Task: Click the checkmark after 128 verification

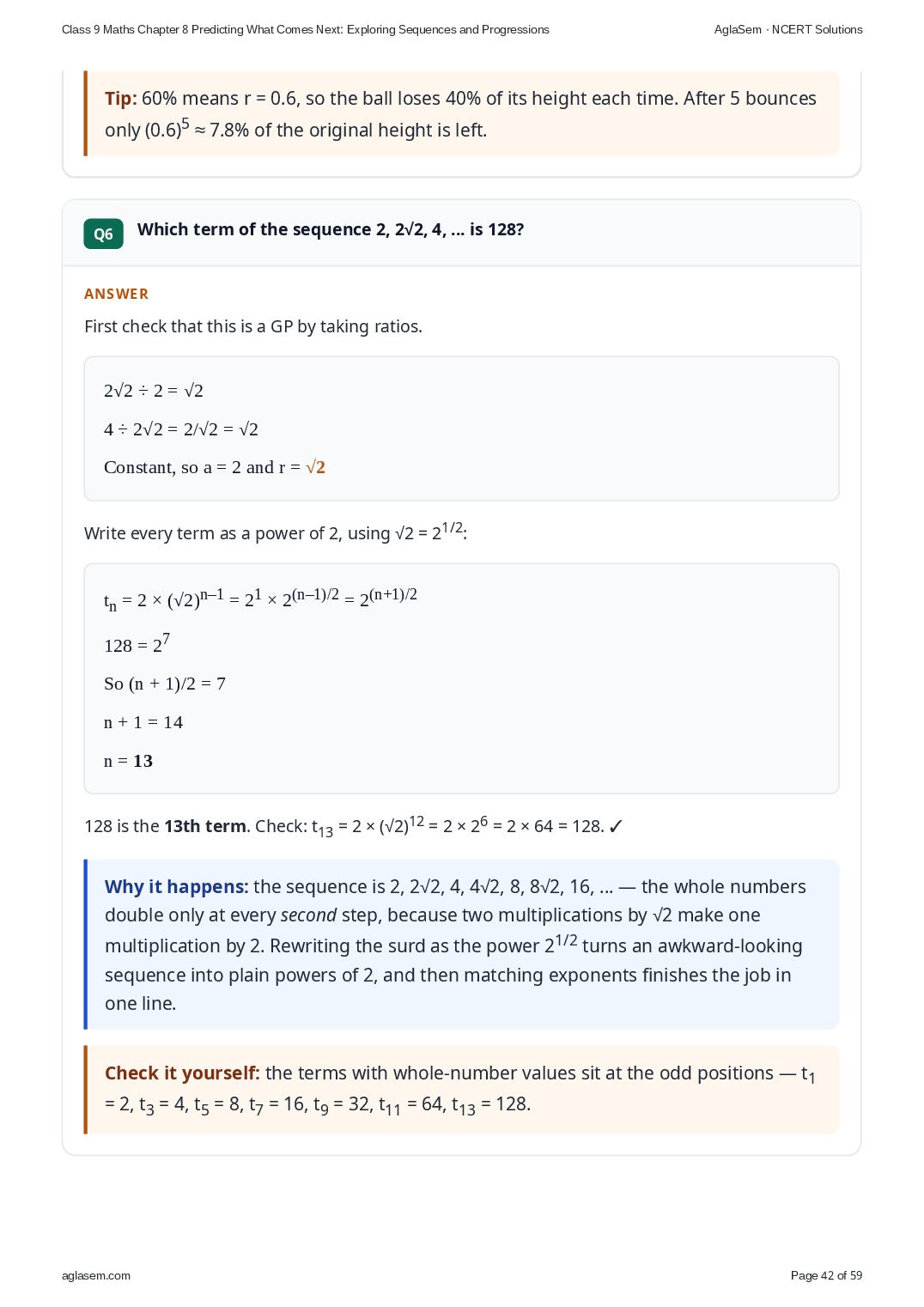Action: tap(616, 827)
